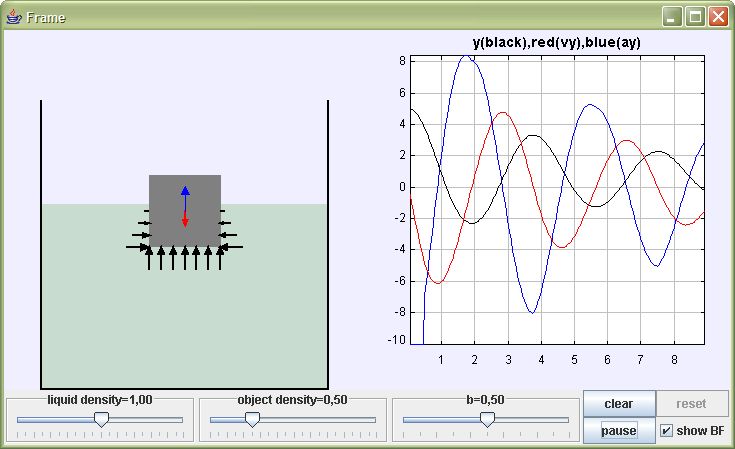
Task: Maximize the Frame window
Action: pos(695,17)
